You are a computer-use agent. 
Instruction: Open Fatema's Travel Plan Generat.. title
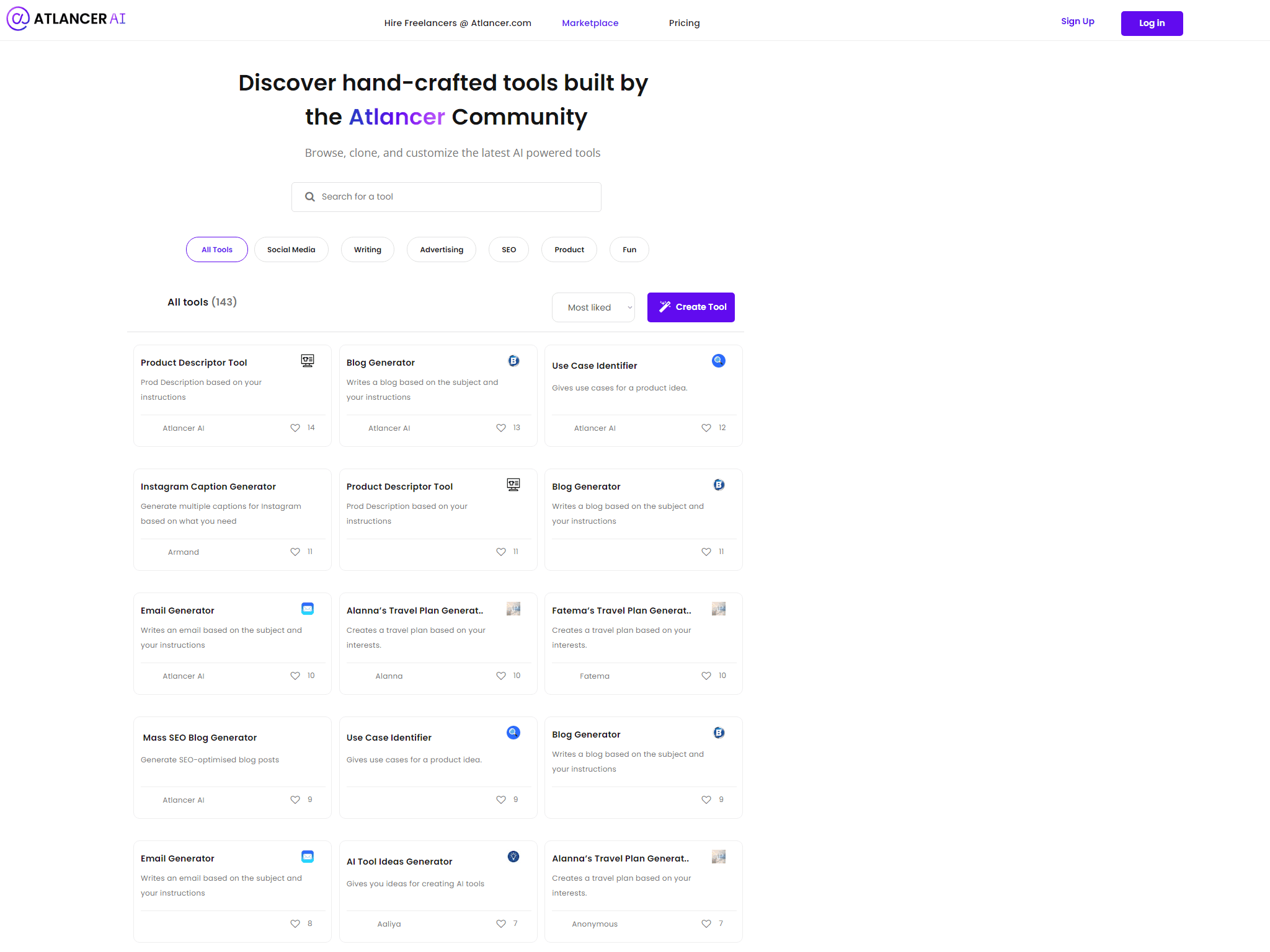click(x=622, y=610)
